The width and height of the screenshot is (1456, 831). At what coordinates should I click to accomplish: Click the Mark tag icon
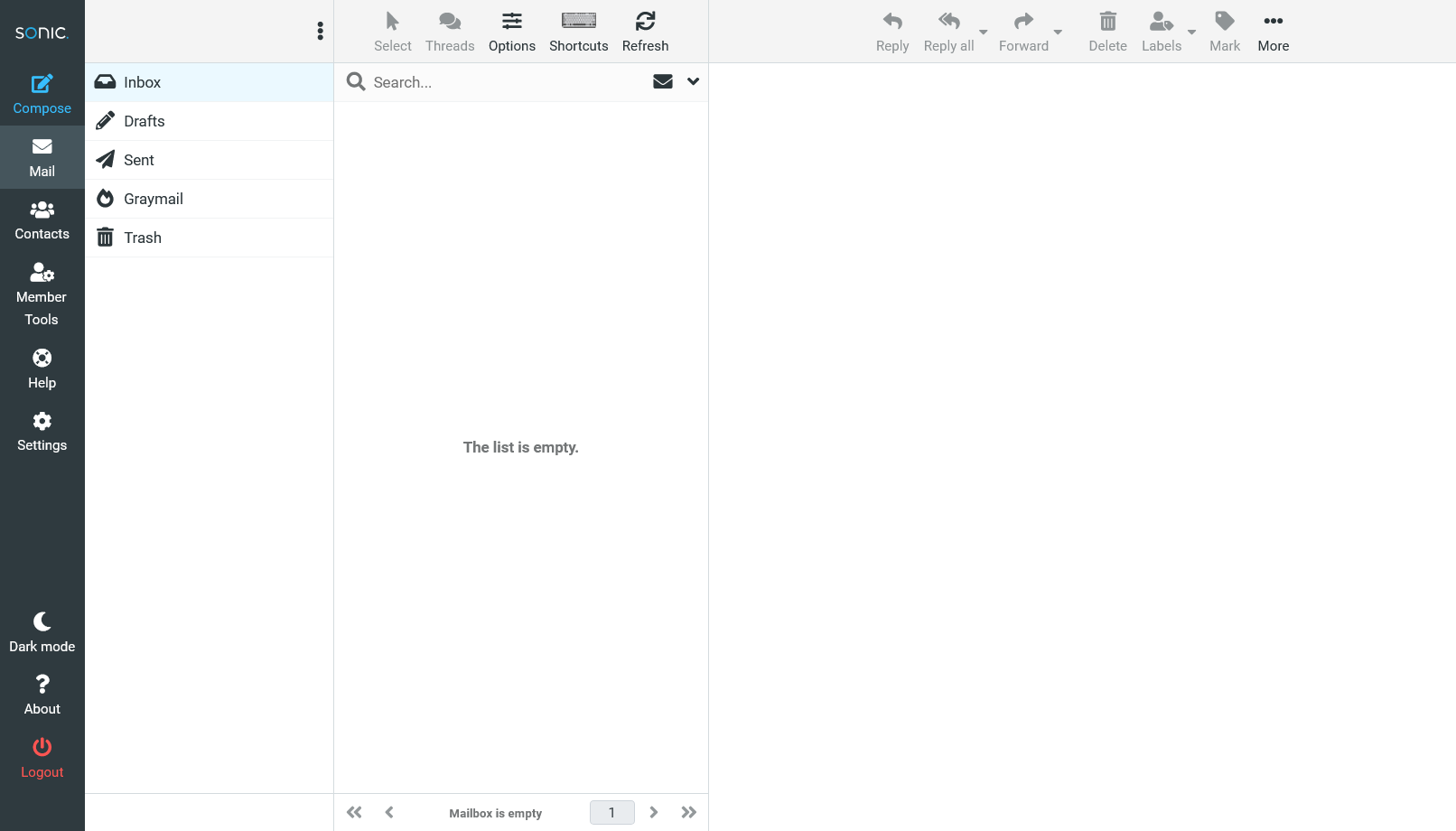1225,21
